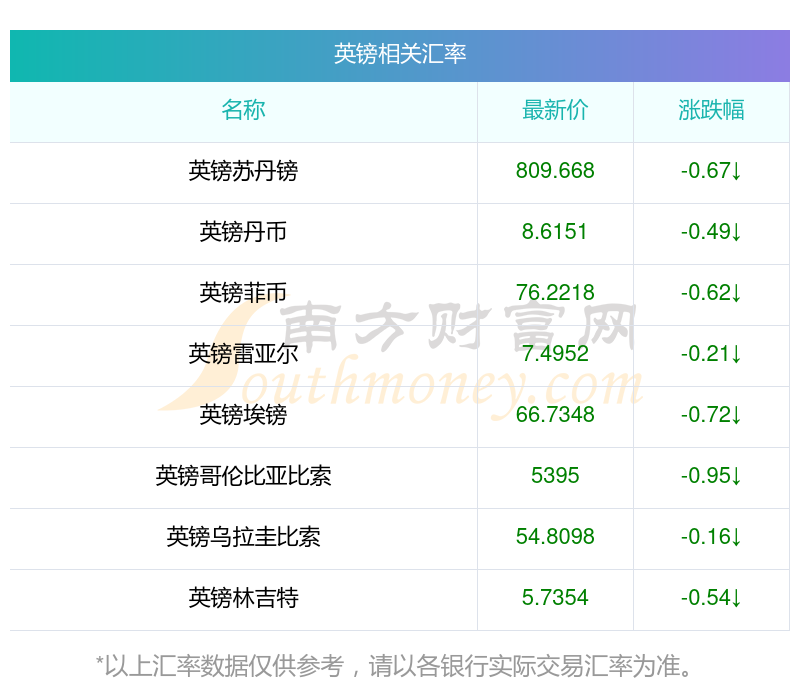The width and height of the screenshot is (800, 698).
Task: Open the 英镑埃镑 currency pair name
Action: point(243,415)
